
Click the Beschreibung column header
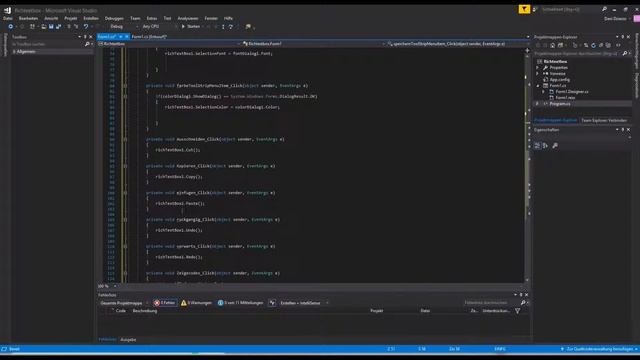(x=144, y=311)
